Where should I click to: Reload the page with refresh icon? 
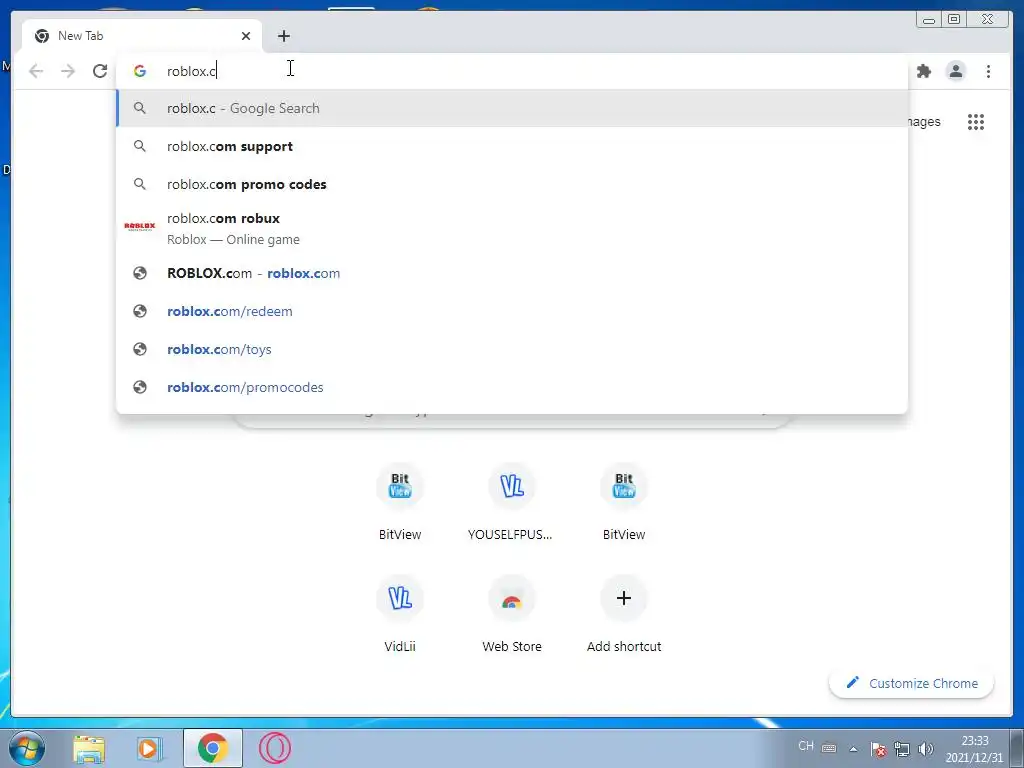[100, 71]
